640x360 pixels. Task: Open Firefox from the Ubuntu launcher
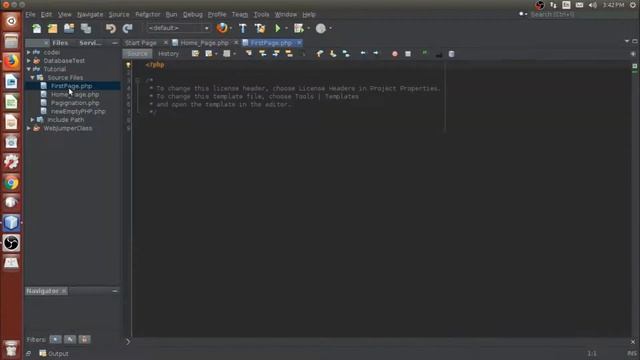[11, 62]
